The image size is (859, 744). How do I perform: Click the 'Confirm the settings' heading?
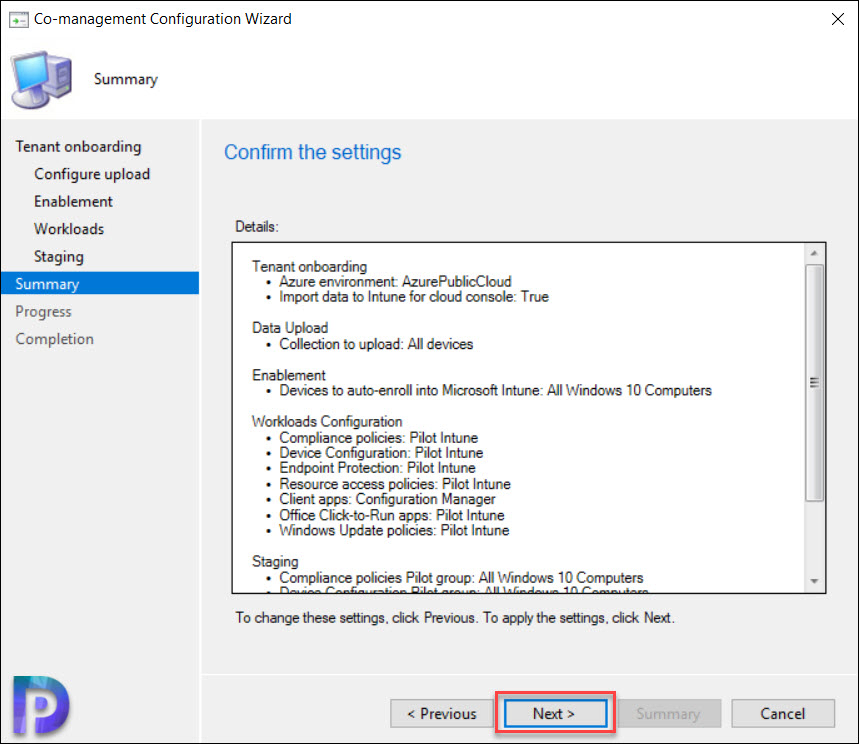click(x=312, y=152)
